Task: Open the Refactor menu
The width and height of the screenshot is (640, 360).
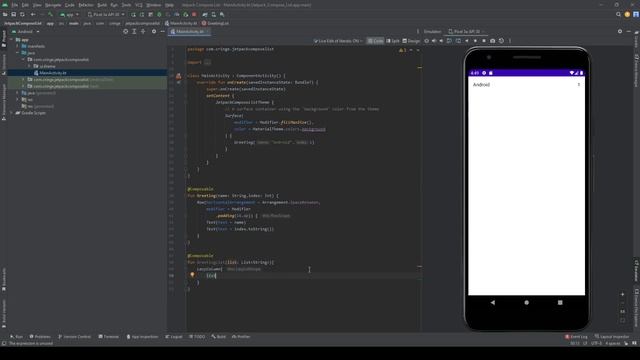Action: (86, 5)
